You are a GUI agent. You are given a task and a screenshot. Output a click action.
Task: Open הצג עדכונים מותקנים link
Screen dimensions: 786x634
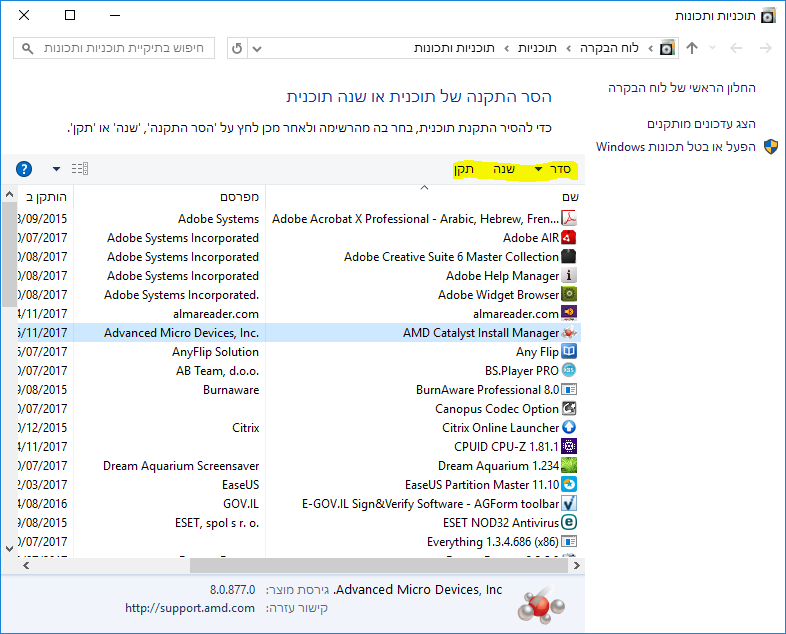[x=701, y=124]
